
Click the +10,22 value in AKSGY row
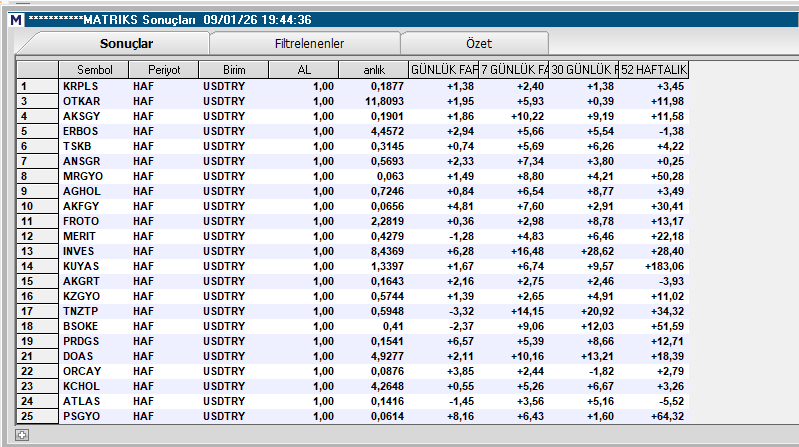click(x=527, y=116)
